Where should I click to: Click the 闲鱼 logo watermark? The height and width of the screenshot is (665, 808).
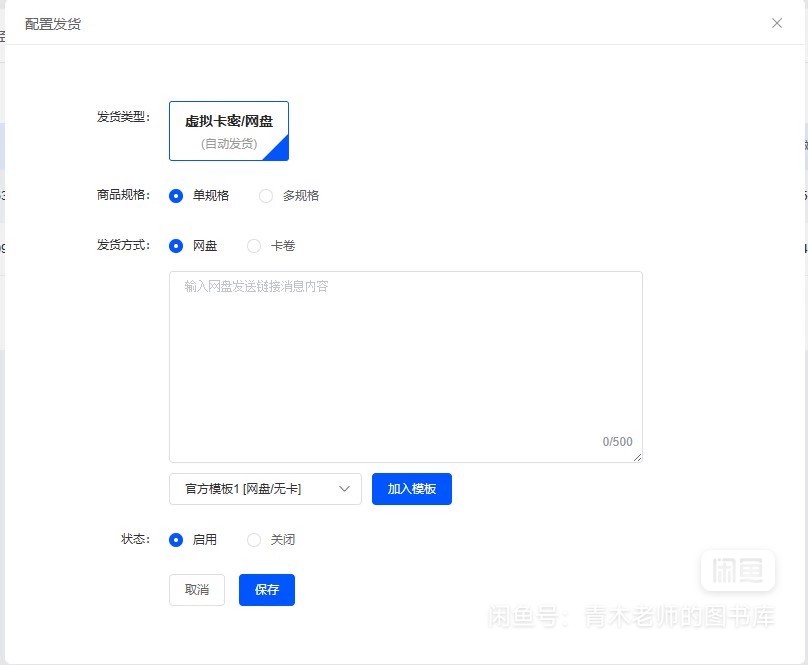pos(737,571)
